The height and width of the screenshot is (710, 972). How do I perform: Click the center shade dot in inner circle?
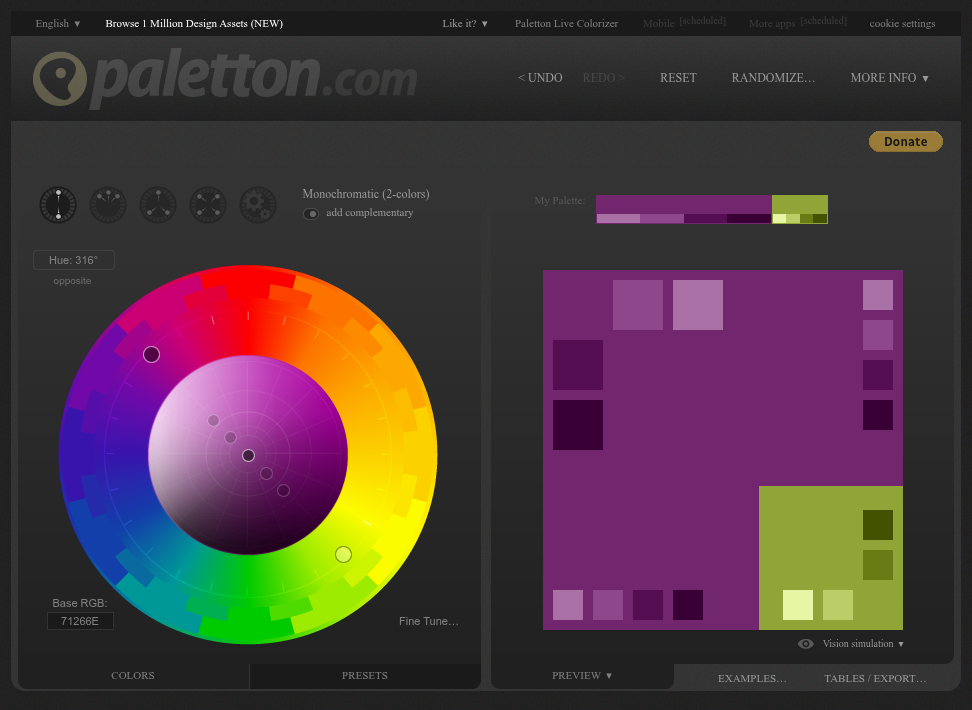tap(248, 456)
